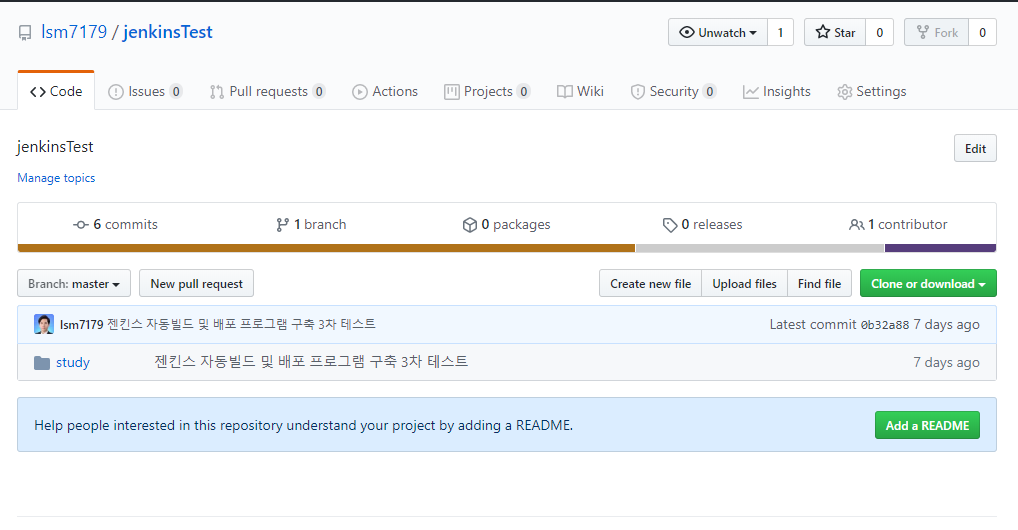Click the Actions play icon

click(360, 92)
